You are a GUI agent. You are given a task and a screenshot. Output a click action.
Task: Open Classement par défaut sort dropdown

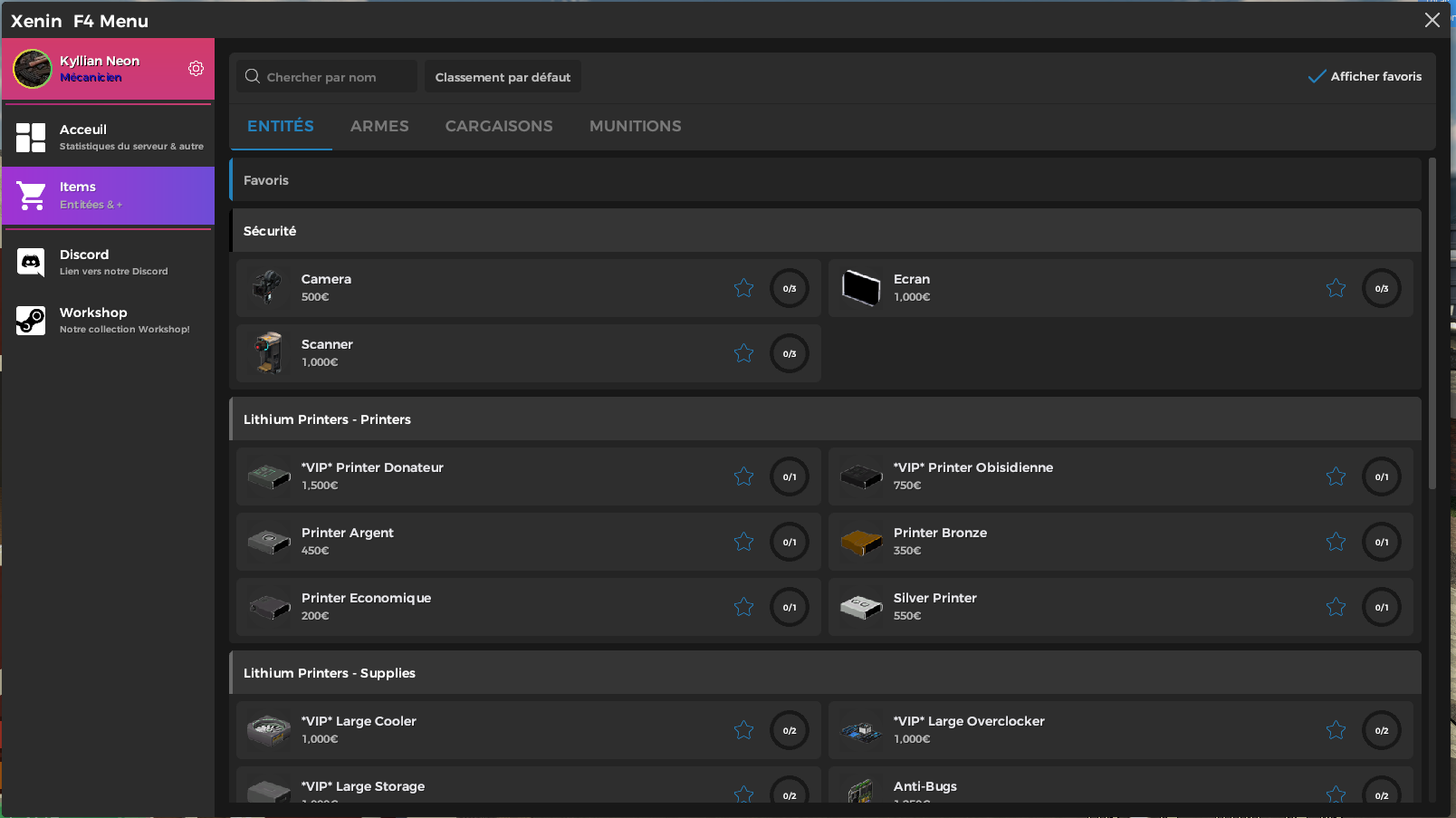tap(503, 77)
